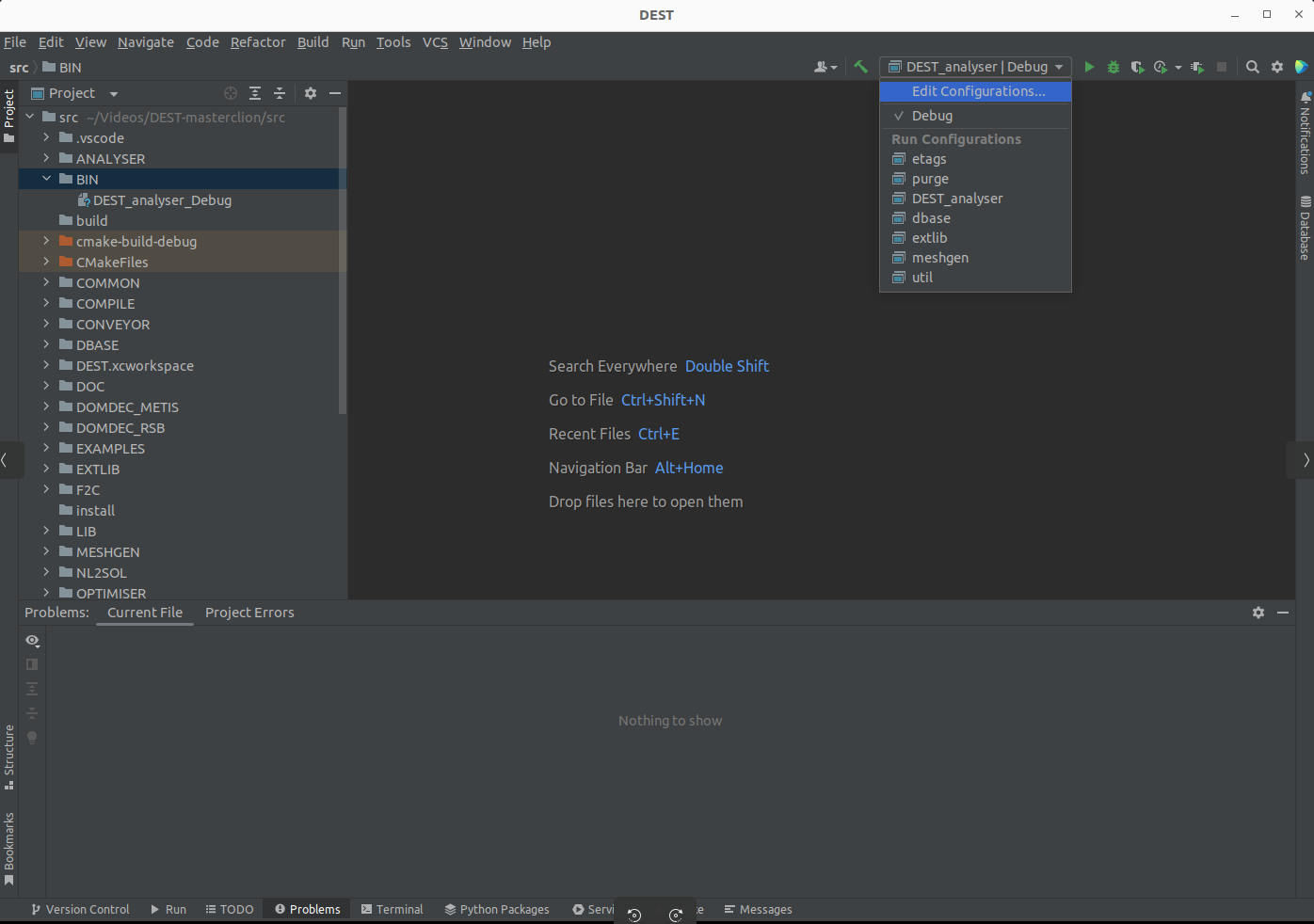This screenshot has width=1314, height=924.
Task: Open the Terminal tool window
Action: (x=392, y=910)
